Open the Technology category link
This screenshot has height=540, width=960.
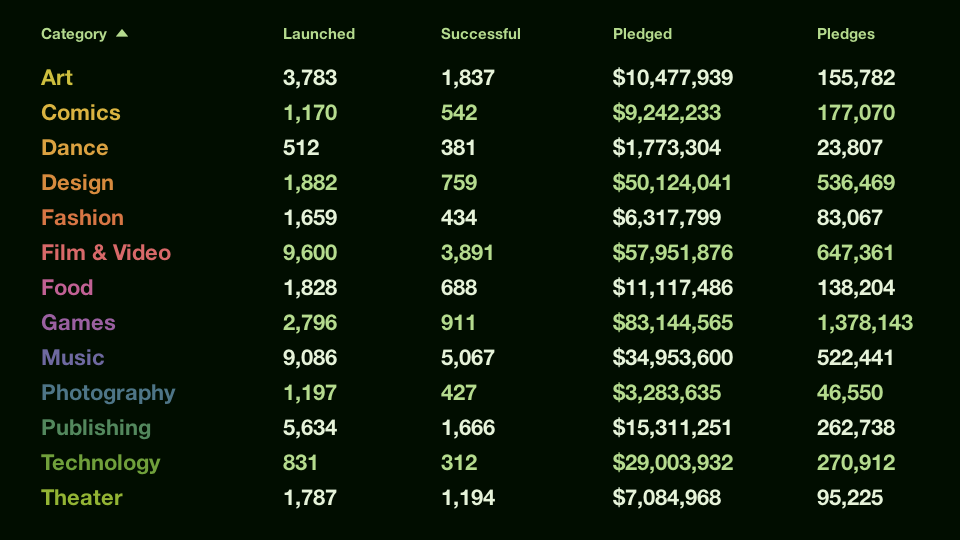point(101,462)
